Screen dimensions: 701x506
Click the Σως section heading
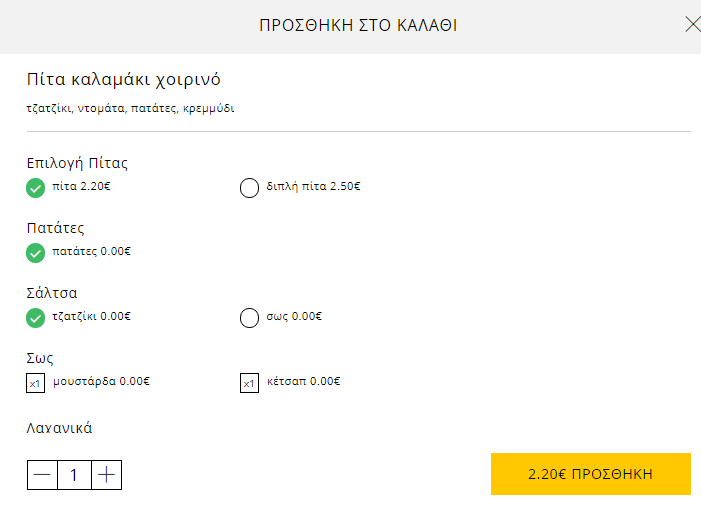coord(40,358)
